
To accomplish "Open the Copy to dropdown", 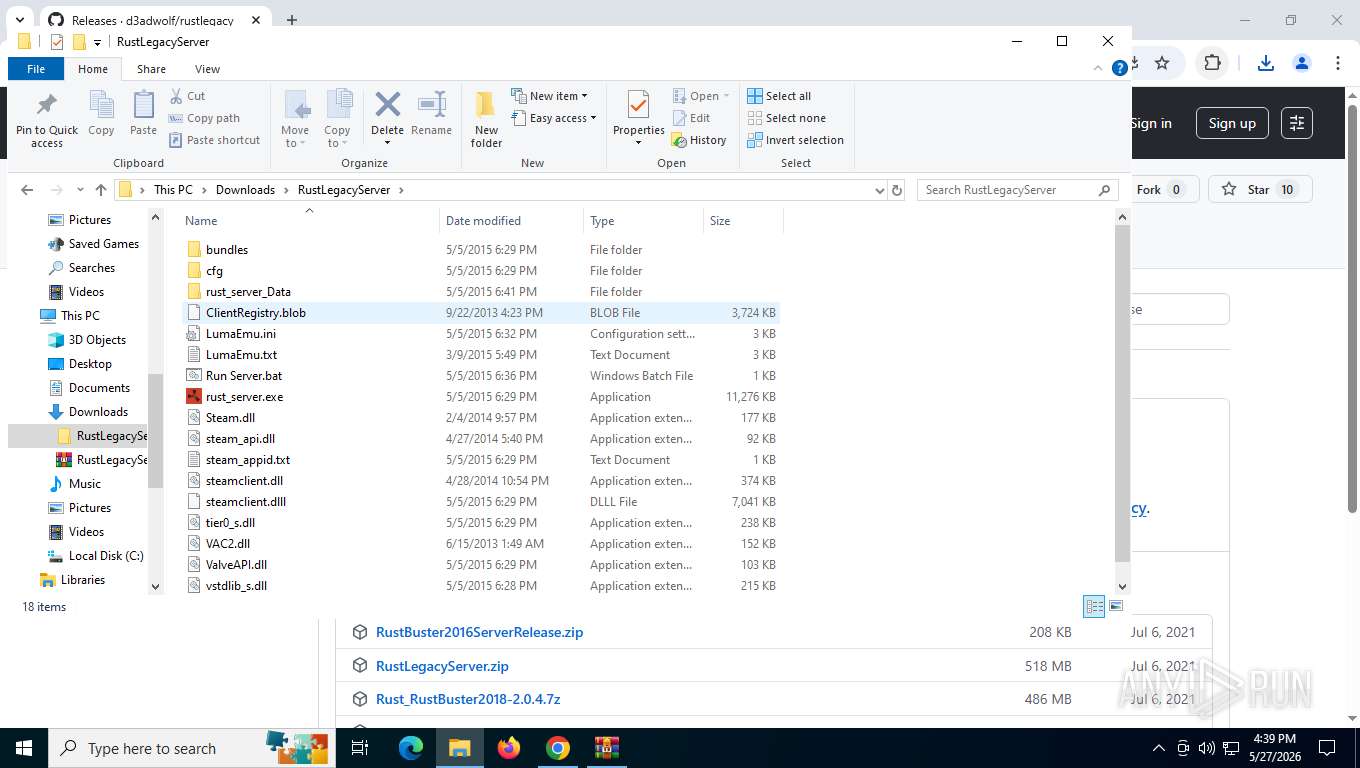I will click(337, 120).
